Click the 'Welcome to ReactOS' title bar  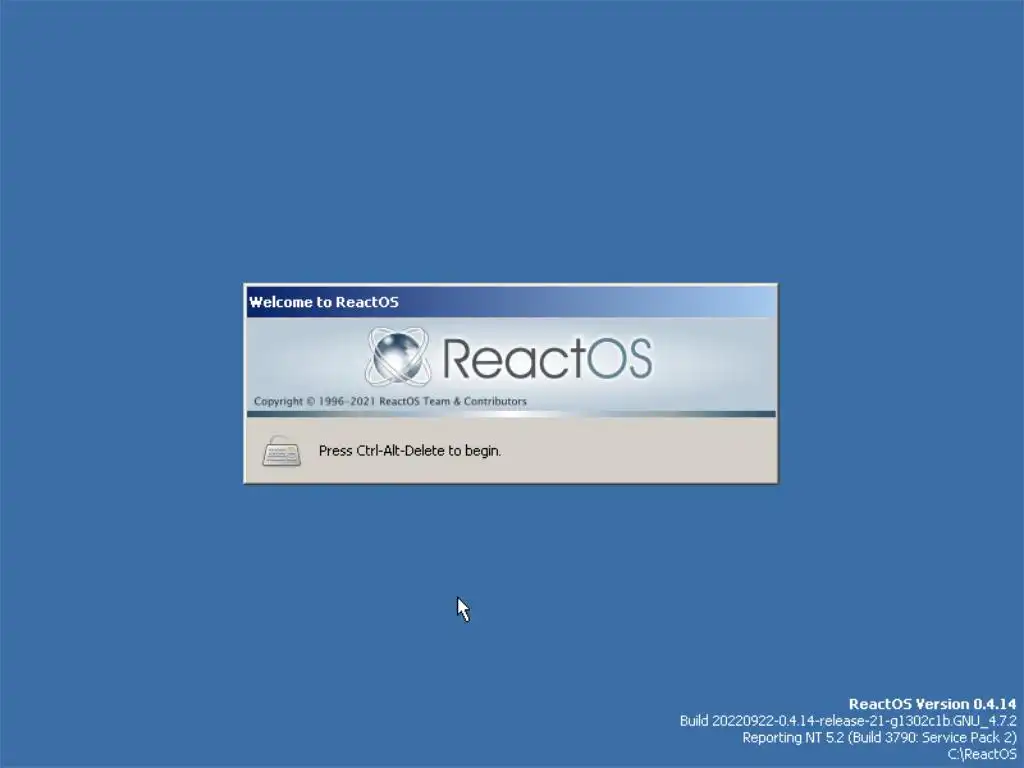click(511, 302)
